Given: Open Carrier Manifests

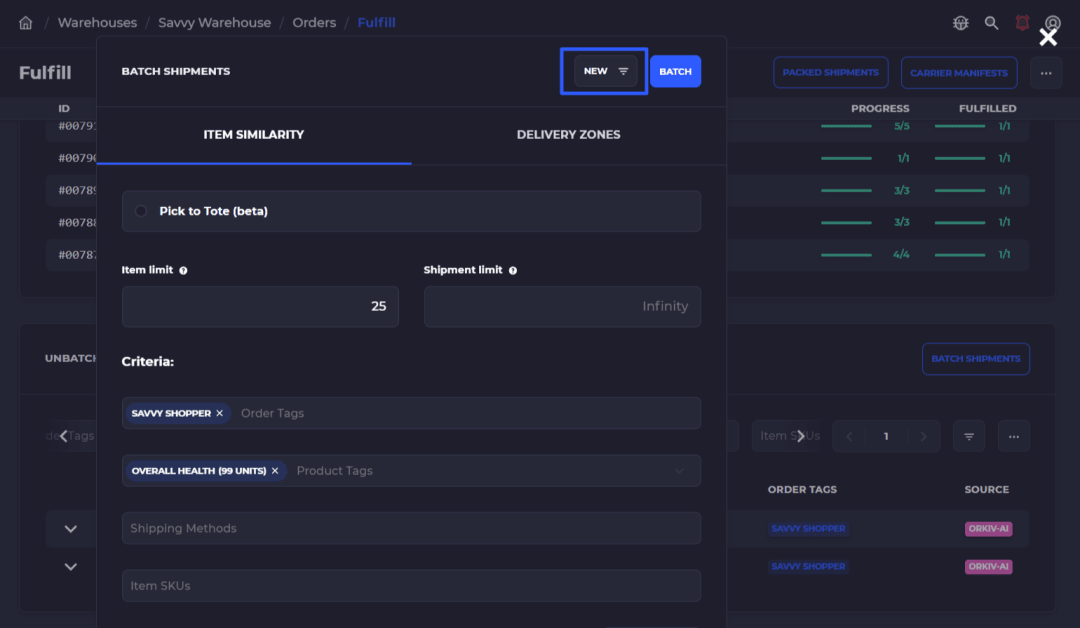Looking at the screenshot, I should click(959, 73).
